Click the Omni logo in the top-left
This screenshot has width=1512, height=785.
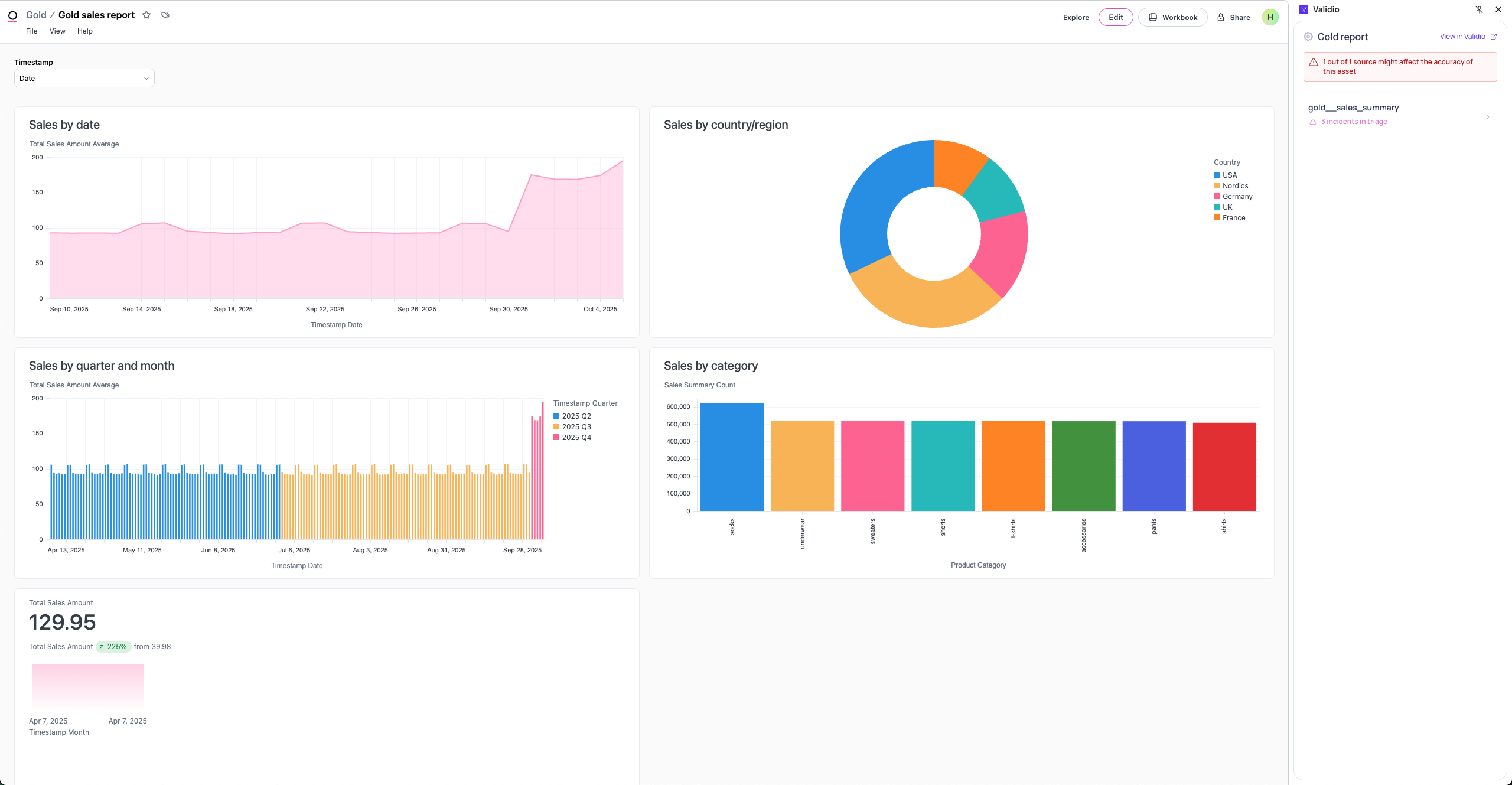coord(12,16)
